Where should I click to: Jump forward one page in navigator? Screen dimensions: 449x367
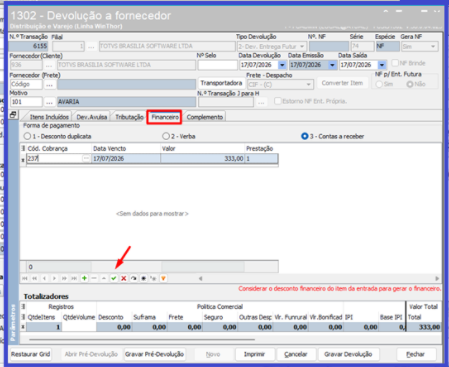64,278
